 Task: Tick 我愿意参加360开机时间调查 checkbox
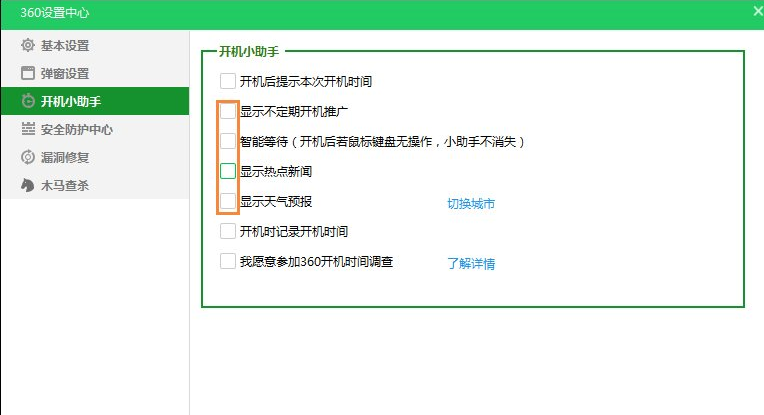pos(228,261)
